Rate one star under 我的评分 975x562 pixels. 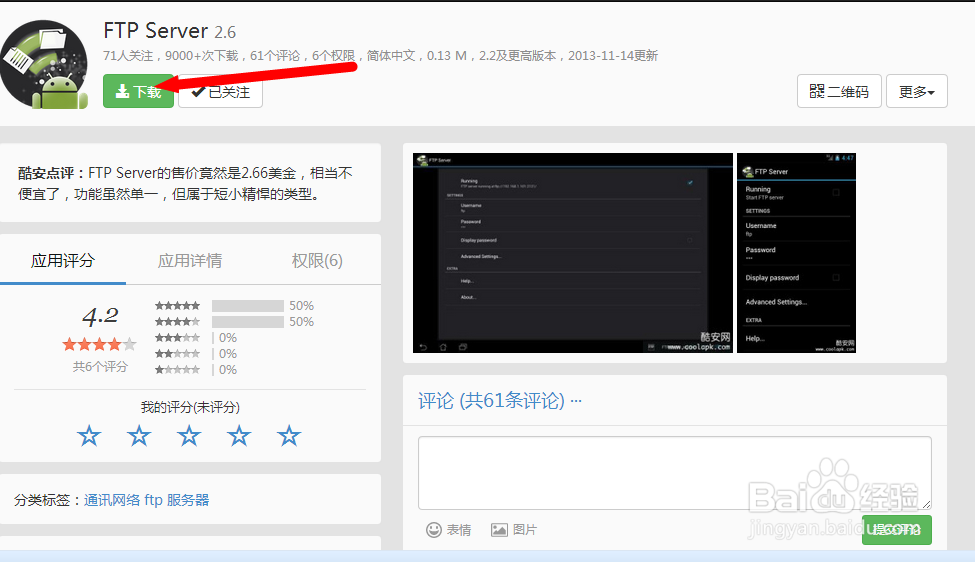tap(89, 436)
